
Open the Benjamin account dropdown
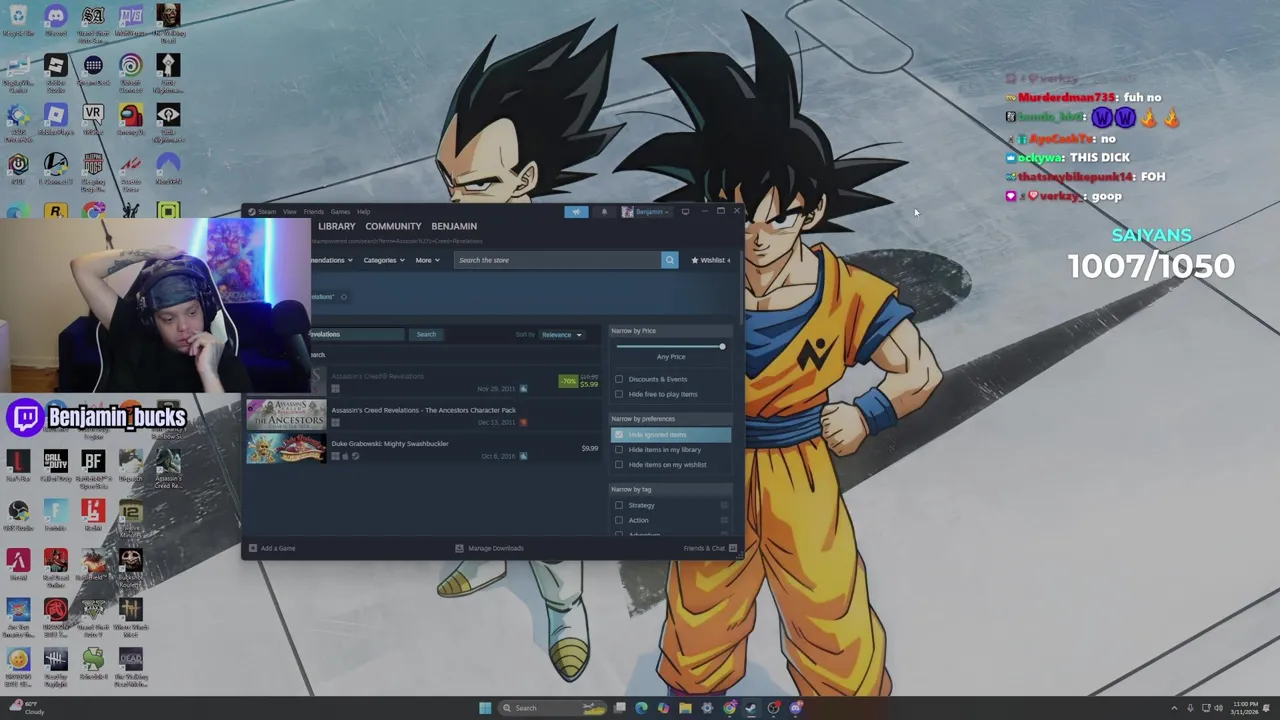coord(645,211)
